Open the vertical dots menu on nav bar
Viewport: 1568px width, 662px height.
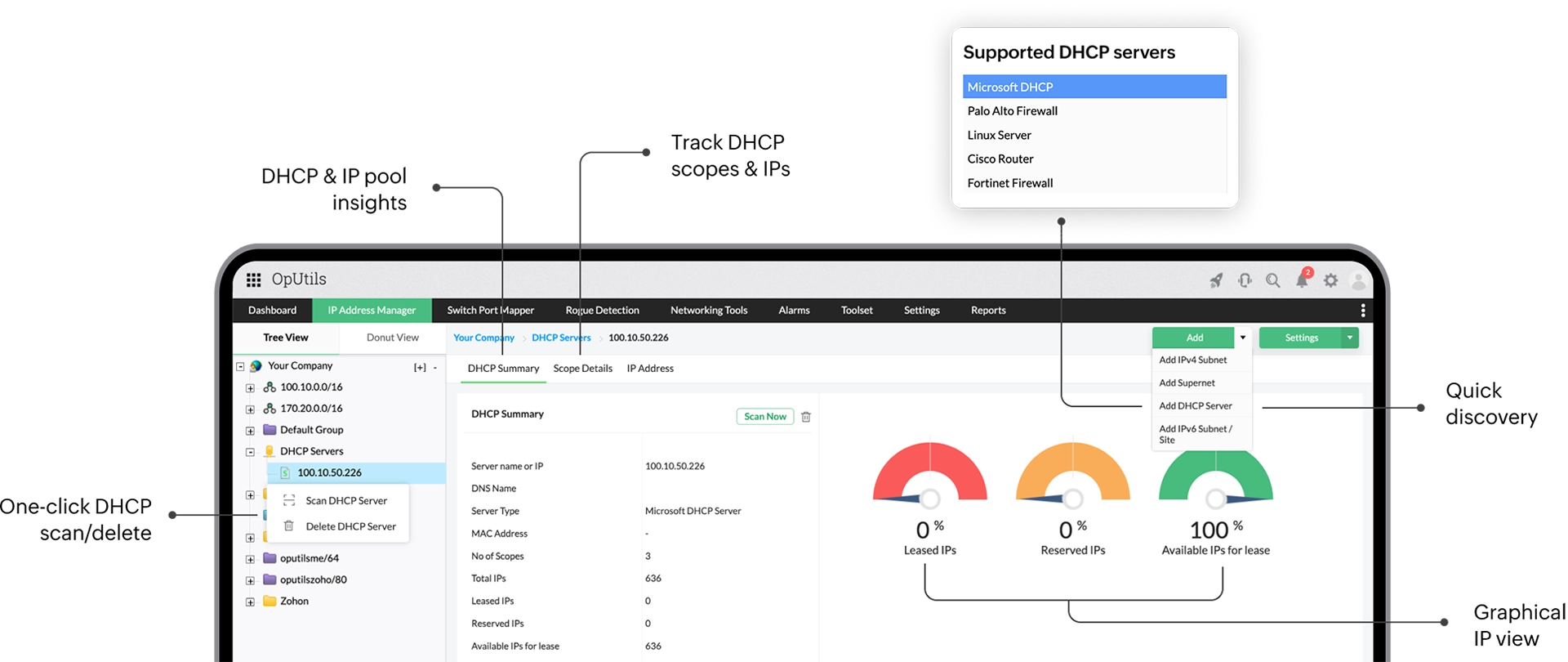point(1362,311)
